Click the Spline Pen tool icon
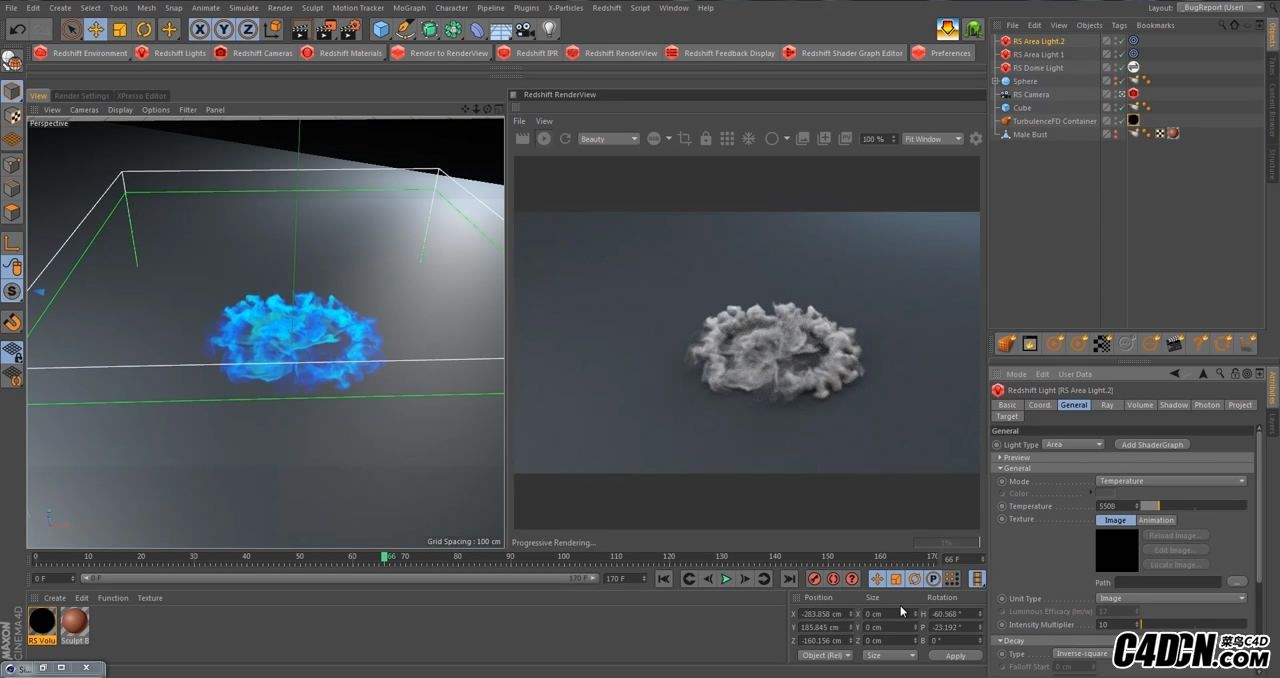Image resolution: width=1280 pixels, height=678 pixels. point(405,30)
